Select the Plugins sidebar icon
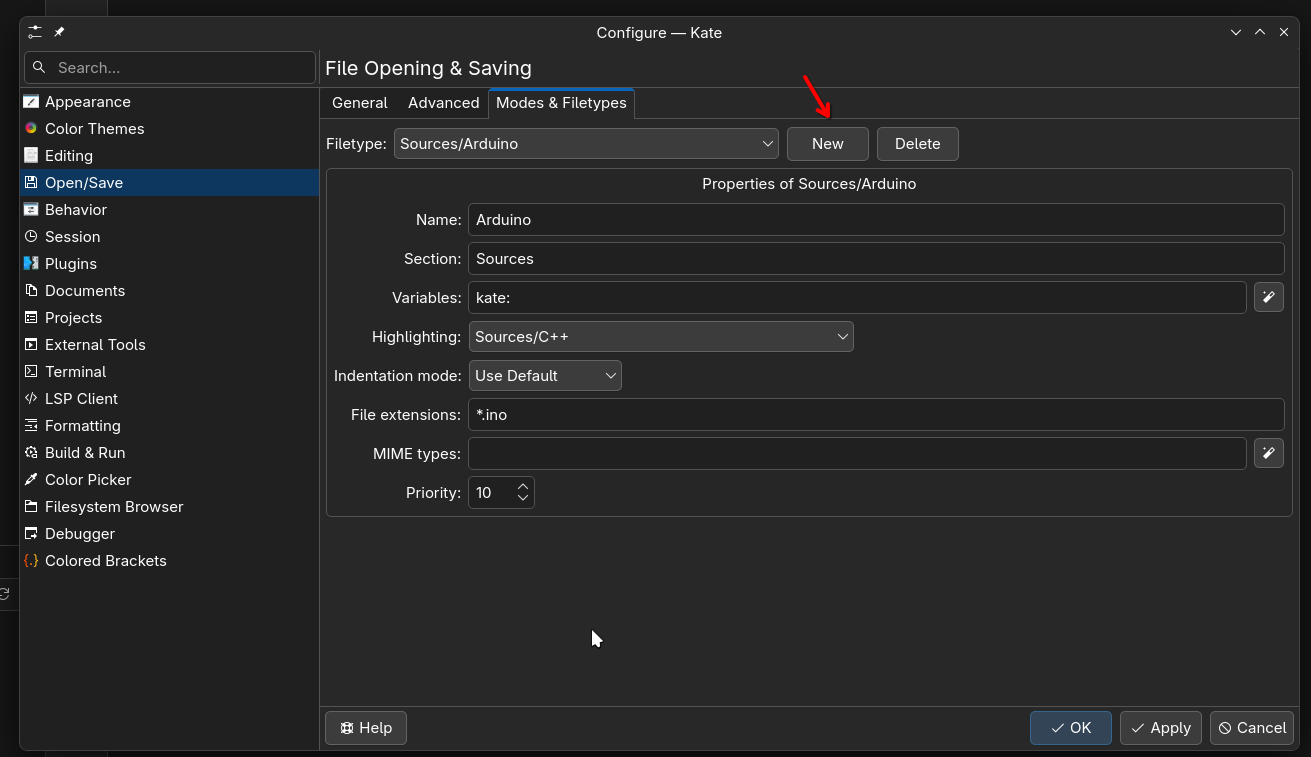The height and width of the screenshot is (757, 1311). pyautogui.click(x=31, y=264)
